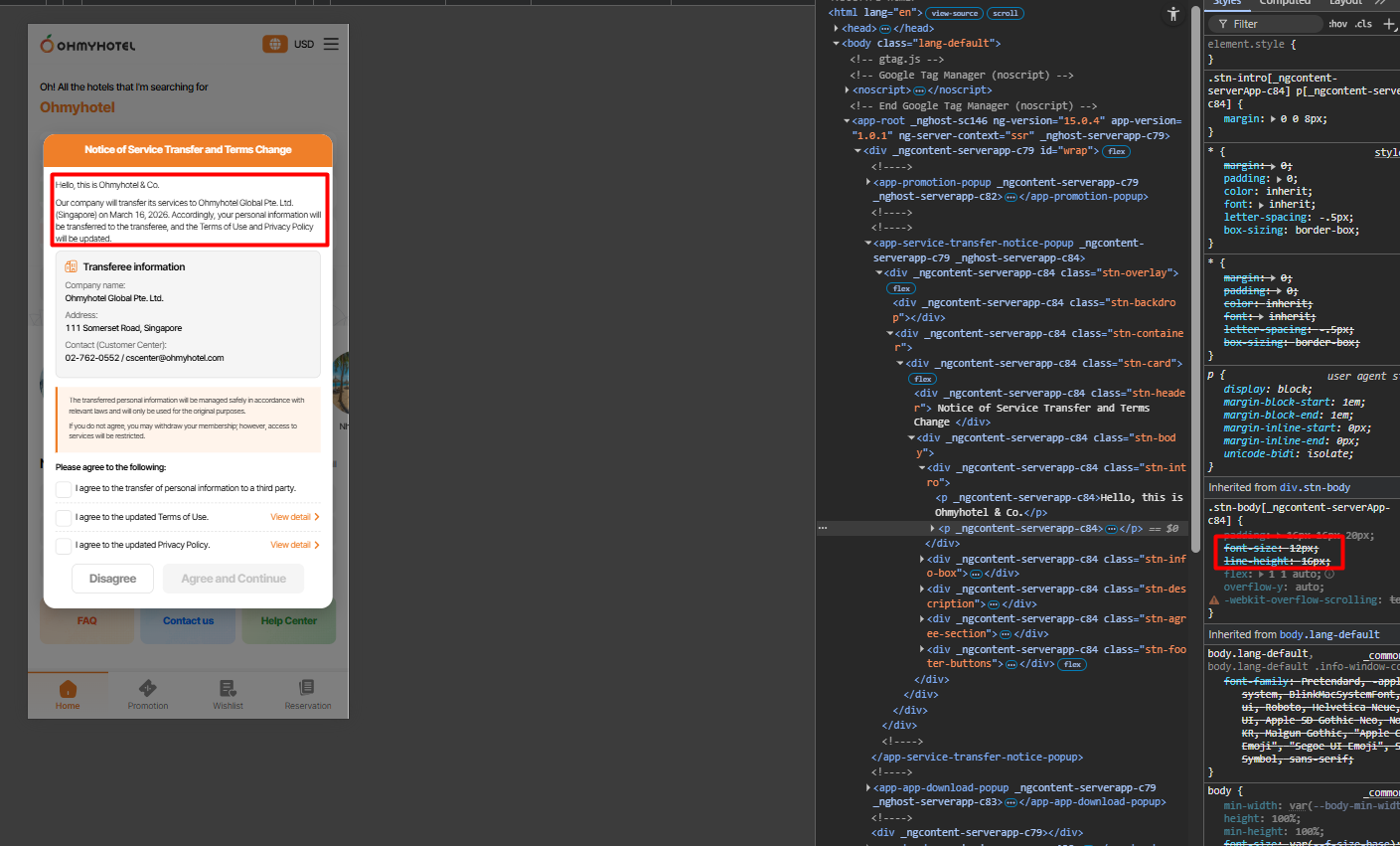Expand the app-promotion-popup node
The height and width of the screenshot is (846, 1400).
(868, 183)
